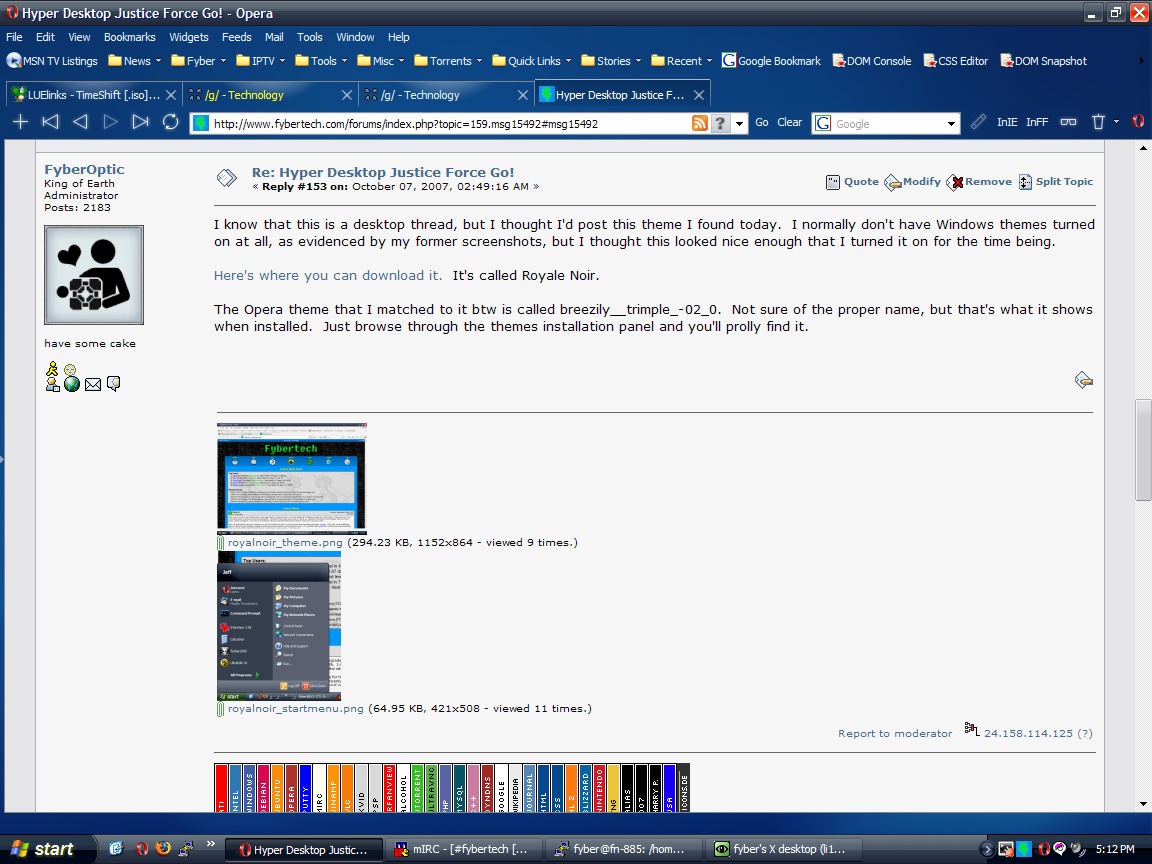Image resolution: width=1152 pixels, height=864 pixels.
Task: Click the PuTTY icon in quick launch
Action: click(186, 849)
